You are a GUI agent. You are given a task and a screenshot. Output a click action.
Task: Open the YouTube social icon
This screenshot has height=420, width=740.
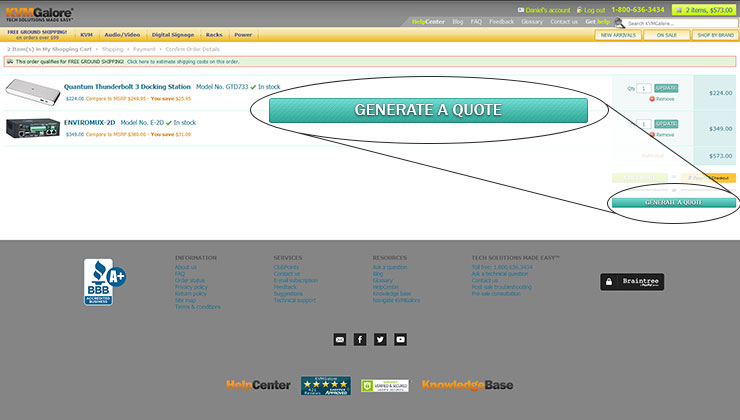(x=400, y=340)
